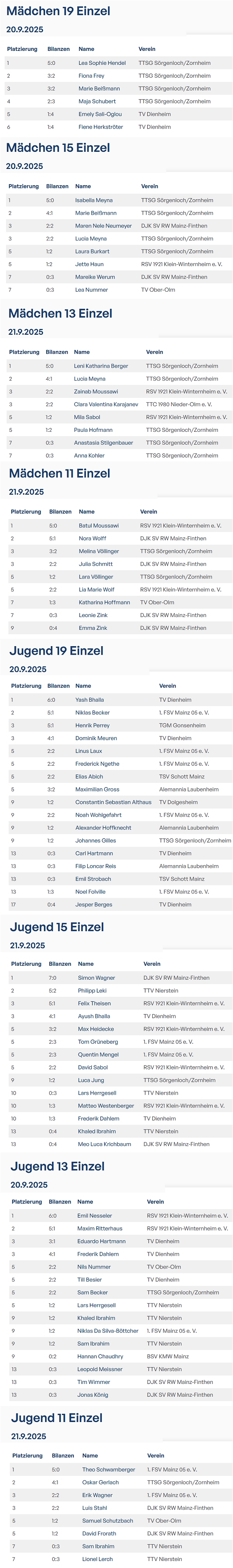Click TTC 1980 Nieder-Olm e. V. club

(x=179, y=405)
